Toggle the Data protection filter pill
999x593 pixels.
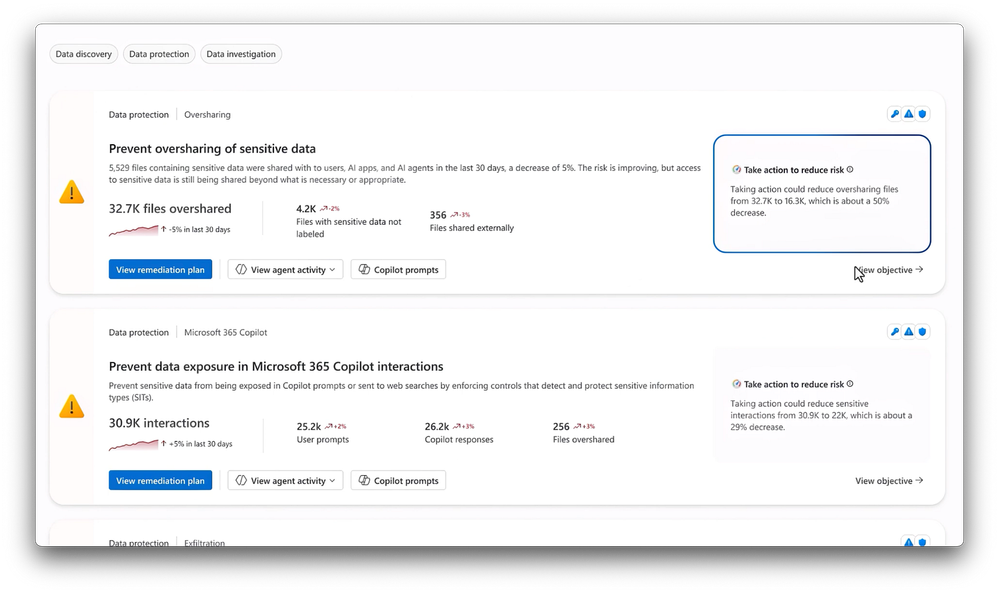tap(159, 54)
